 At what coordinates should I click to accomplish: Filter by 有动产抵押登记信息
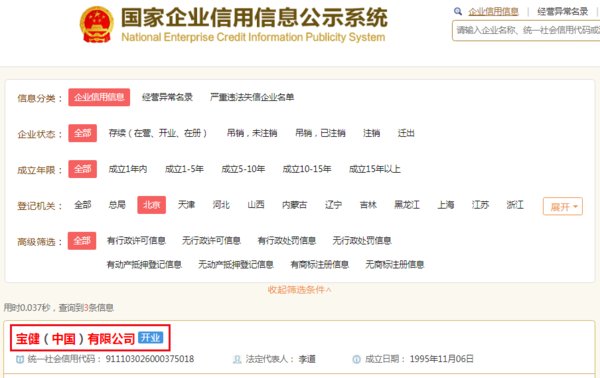pos(144,264)
